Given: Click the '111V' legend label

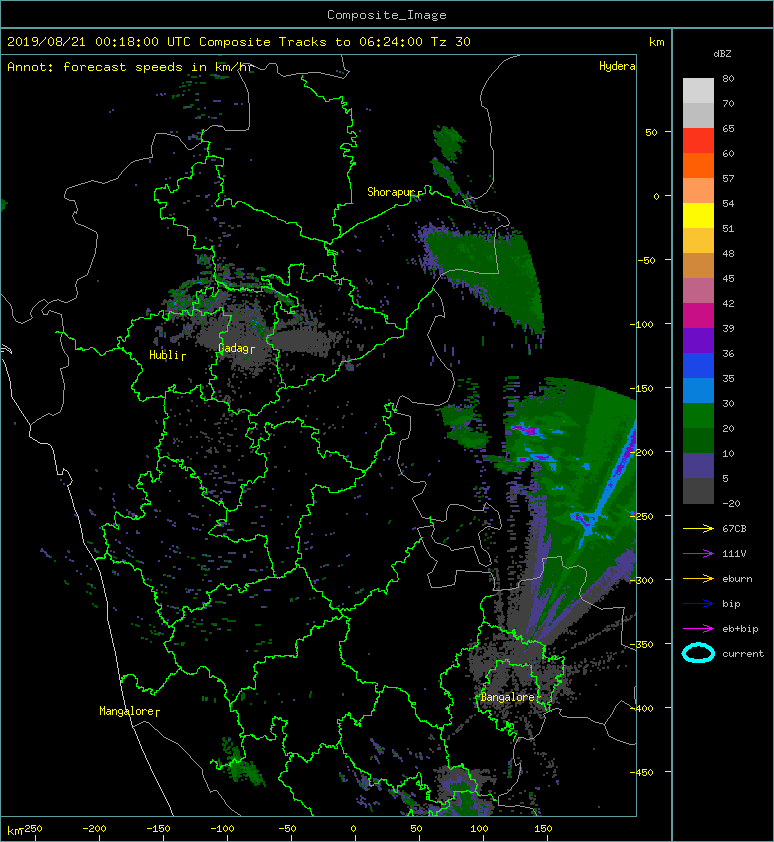Looking at the screenshot, I should tap(734, 554).
